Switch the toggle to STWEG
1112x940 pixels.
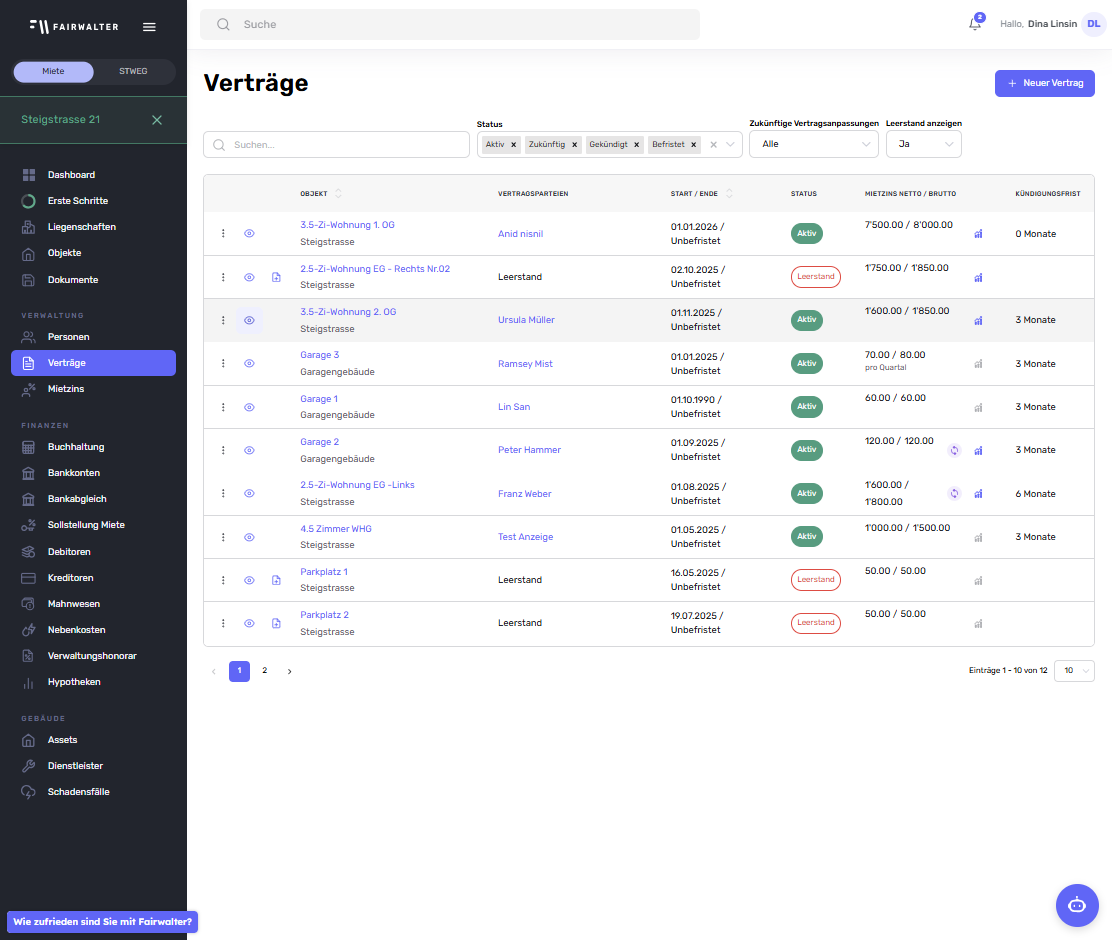click(x=133, y=72)
